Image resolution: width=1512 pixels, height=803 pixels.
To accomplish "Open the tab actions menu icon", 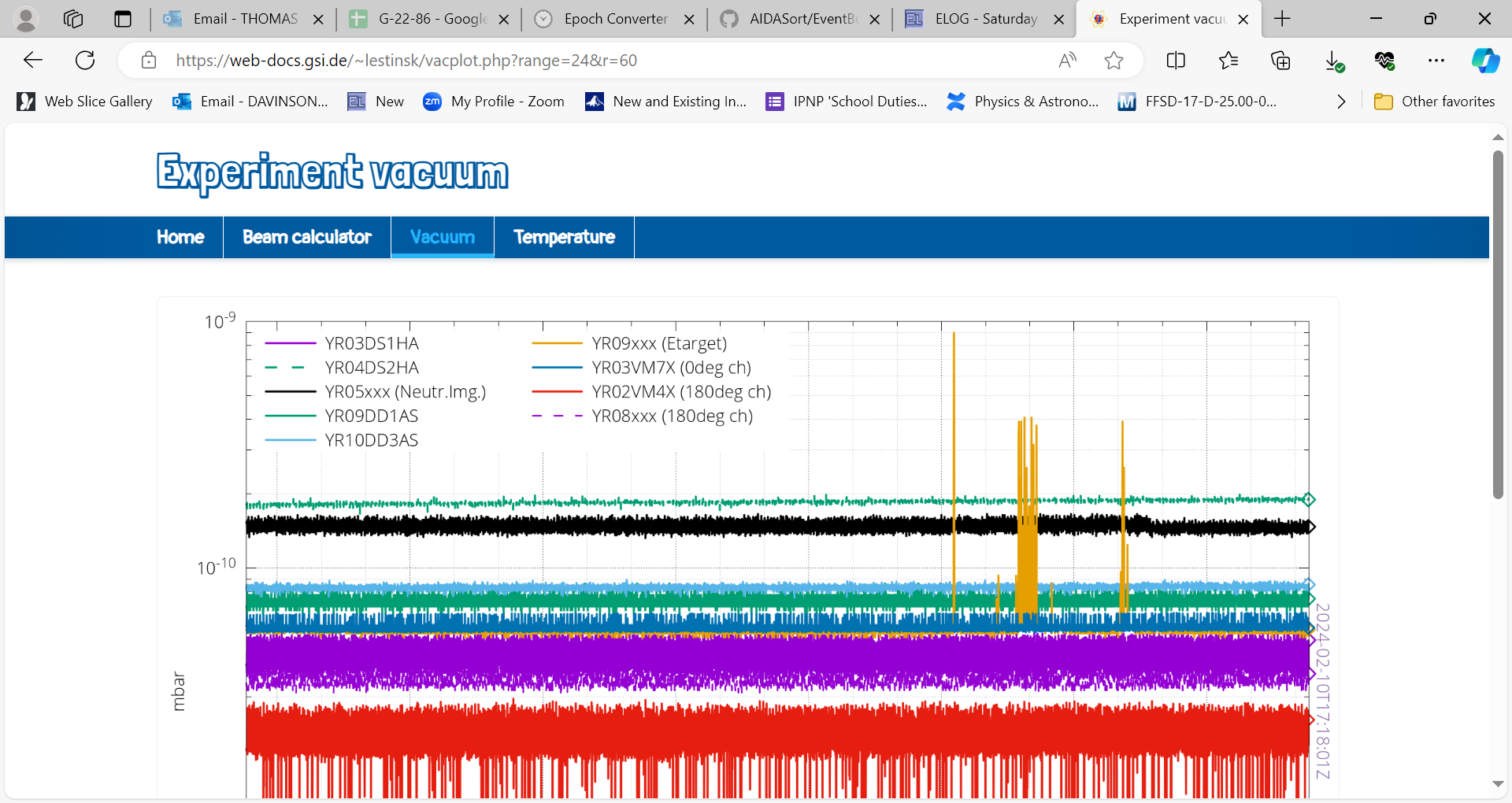I will [123, 19].
